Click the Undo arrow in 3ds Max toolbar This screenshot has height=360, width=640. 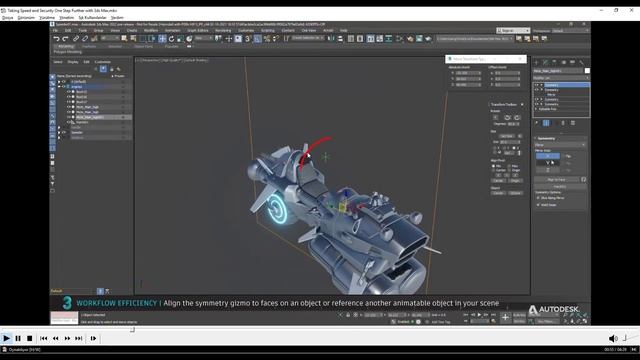tap(56, 39)
